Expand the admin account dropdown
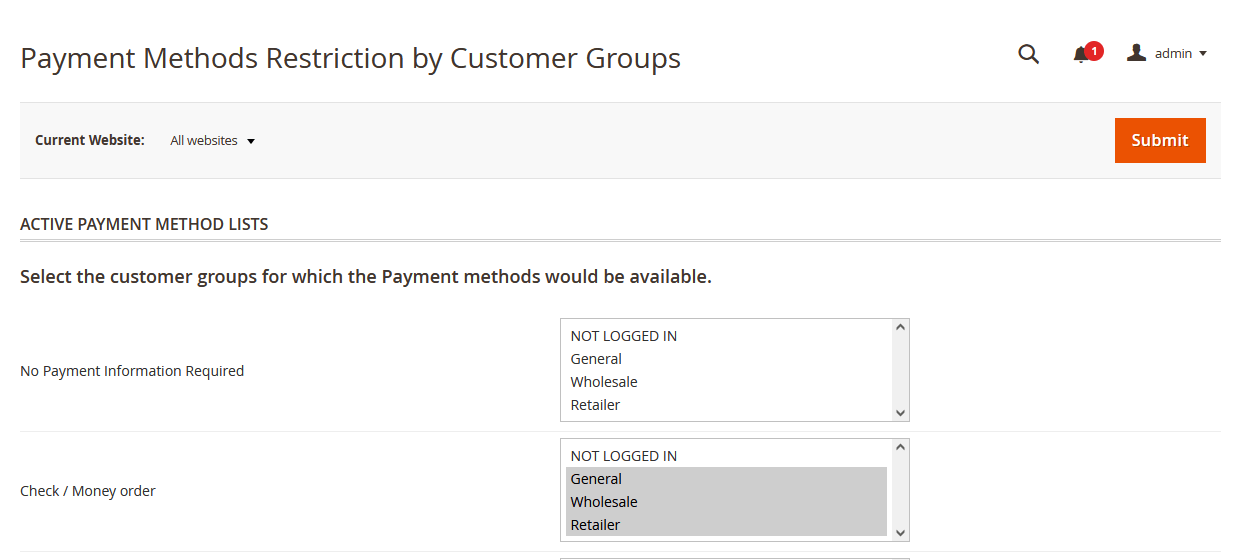The width and height of the screenshot is (1235, 560). coord(1202,54)
